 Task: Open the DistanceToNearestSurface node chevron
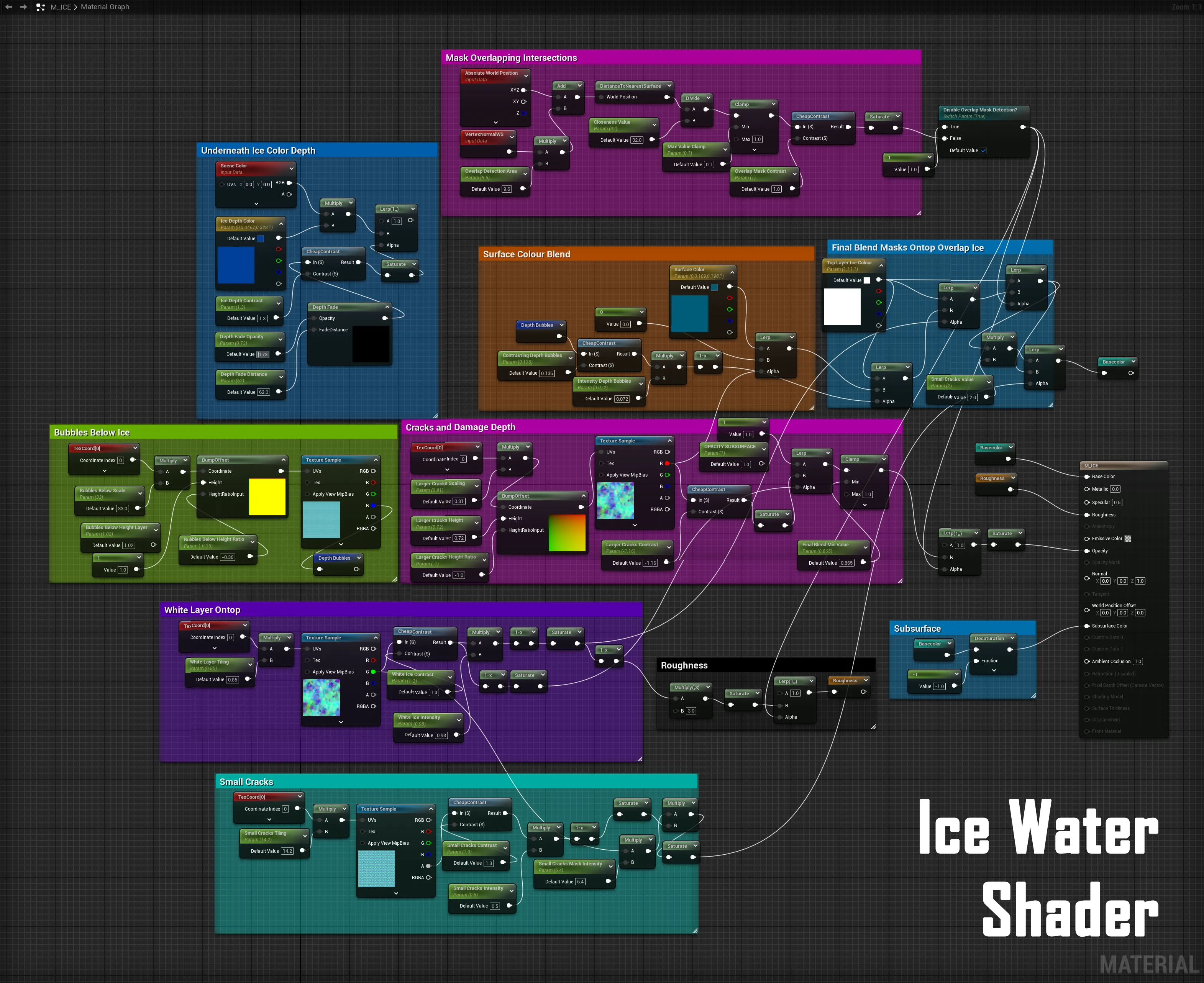pyautogui.click(x=669, y=85)
